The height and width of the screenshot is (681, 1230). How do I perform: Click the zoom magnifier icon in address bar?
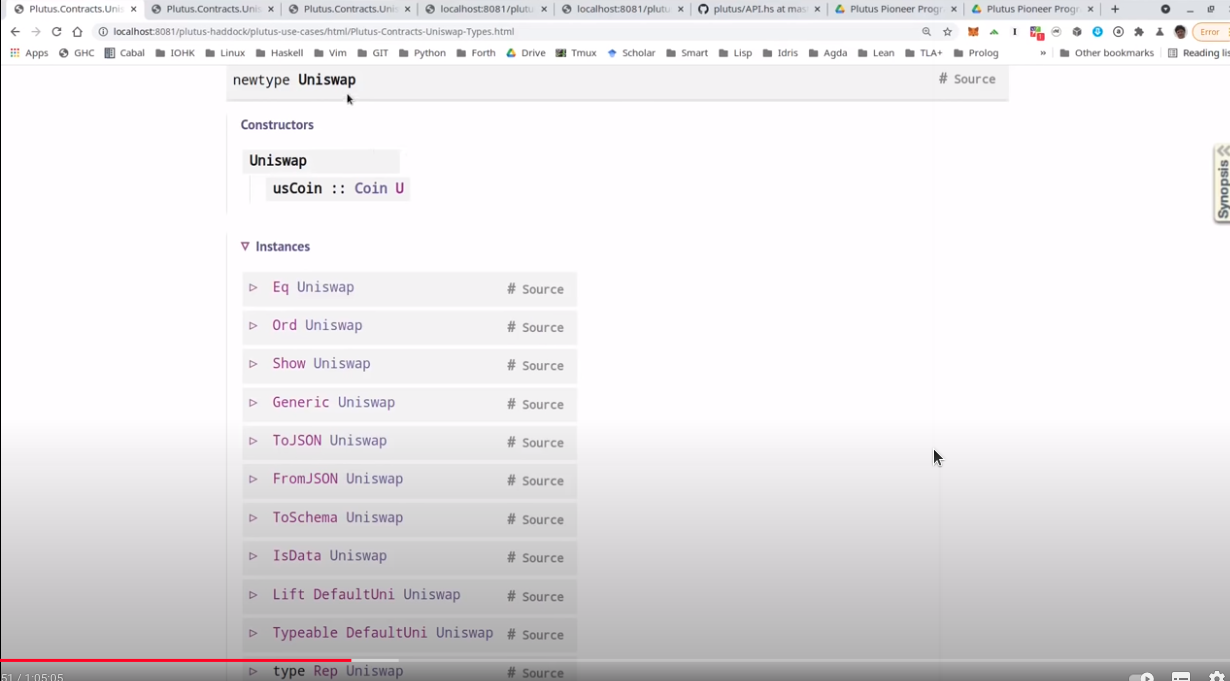[x=926, y=32]
